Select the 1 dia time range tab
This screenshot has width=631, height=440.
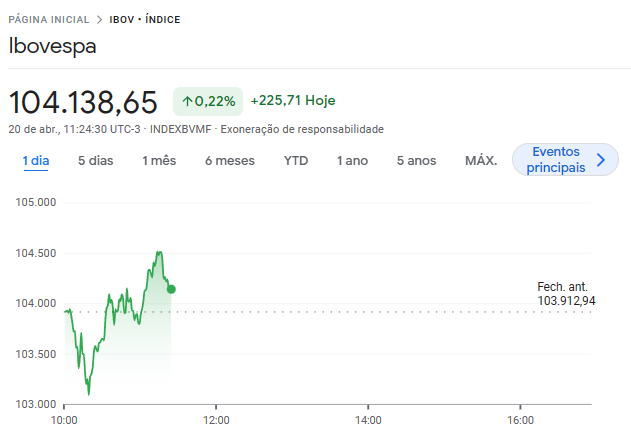[36, 161]
